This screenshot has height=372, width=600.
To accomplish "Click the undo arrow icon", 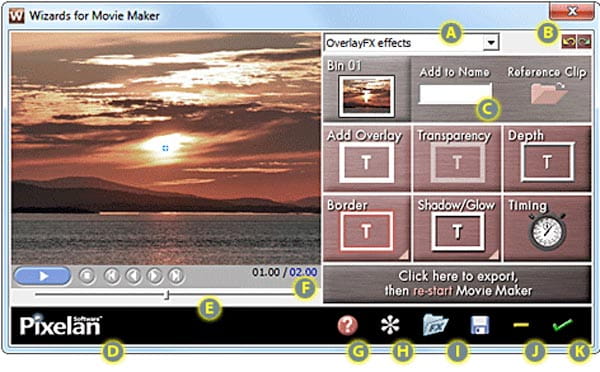I will [569, 42].
